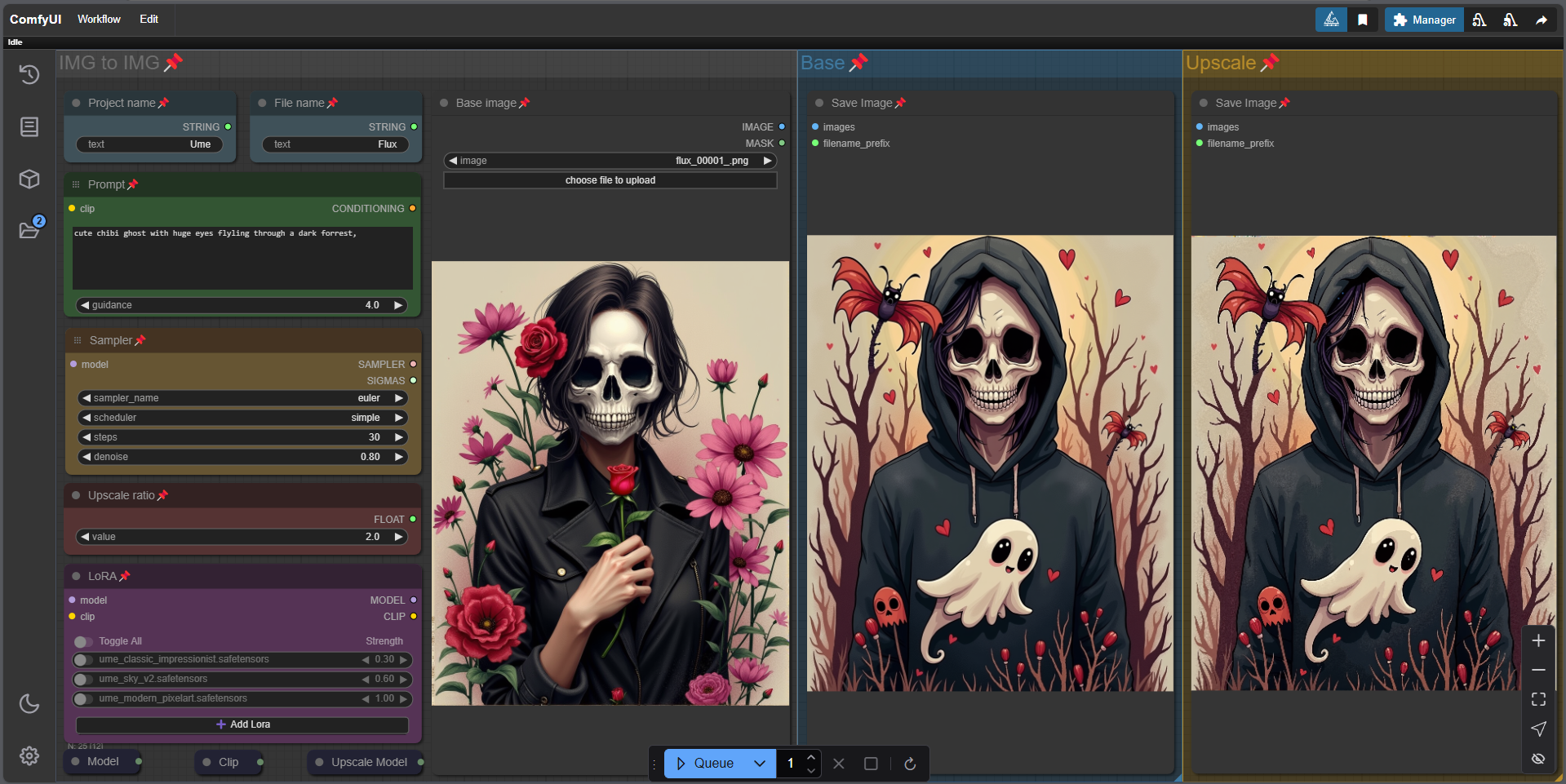Open the Edit menu
Image resolution: width=1566 pixels, height=784 pixels.
pos(149,19)
